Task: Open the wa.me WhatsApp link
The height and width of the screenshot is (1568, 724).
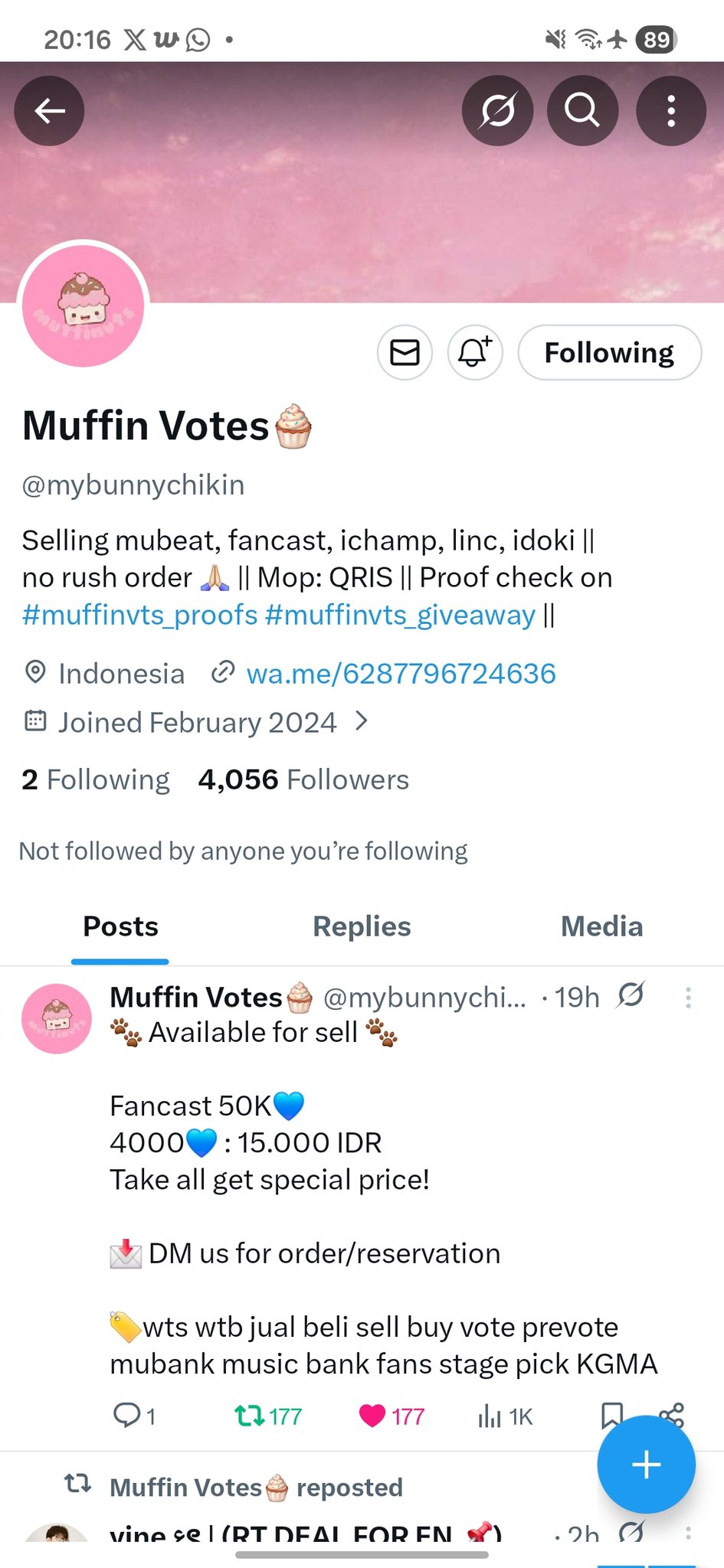Action: point(400,674)
